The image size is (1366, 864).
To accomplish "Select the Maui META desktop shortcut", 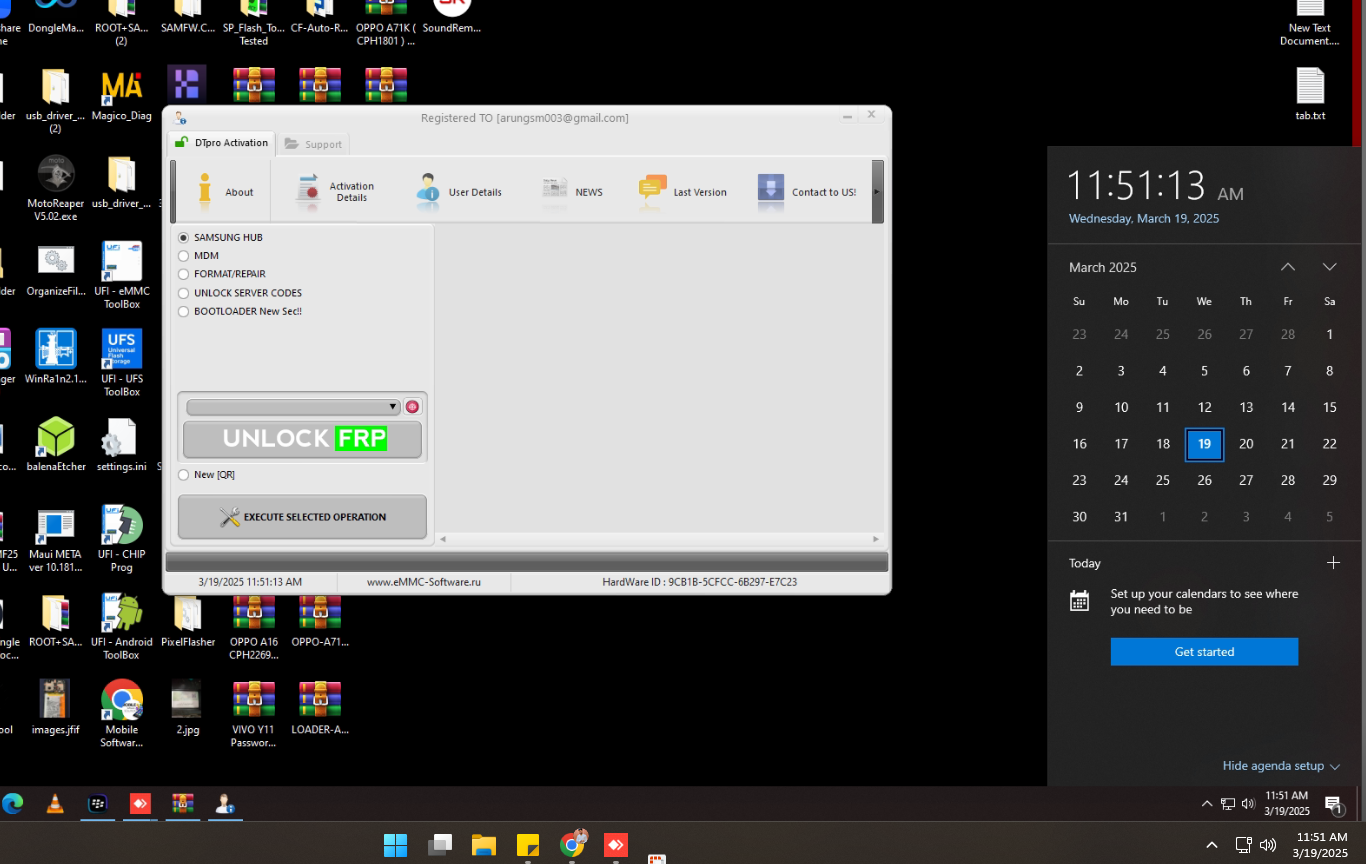I will (x=56, y=538).
